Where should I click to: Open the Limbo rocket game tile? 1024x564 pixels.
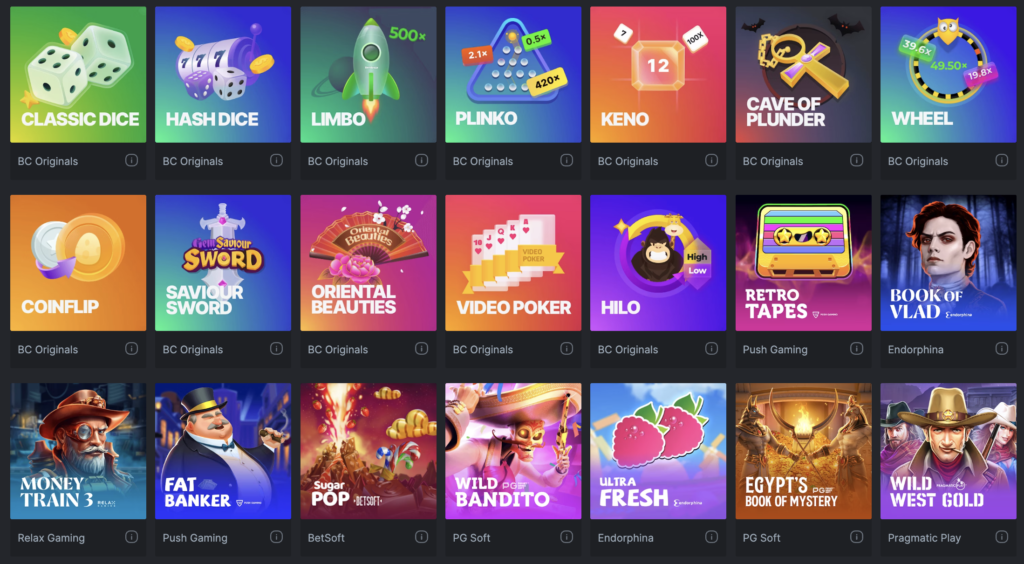point(368,74)
